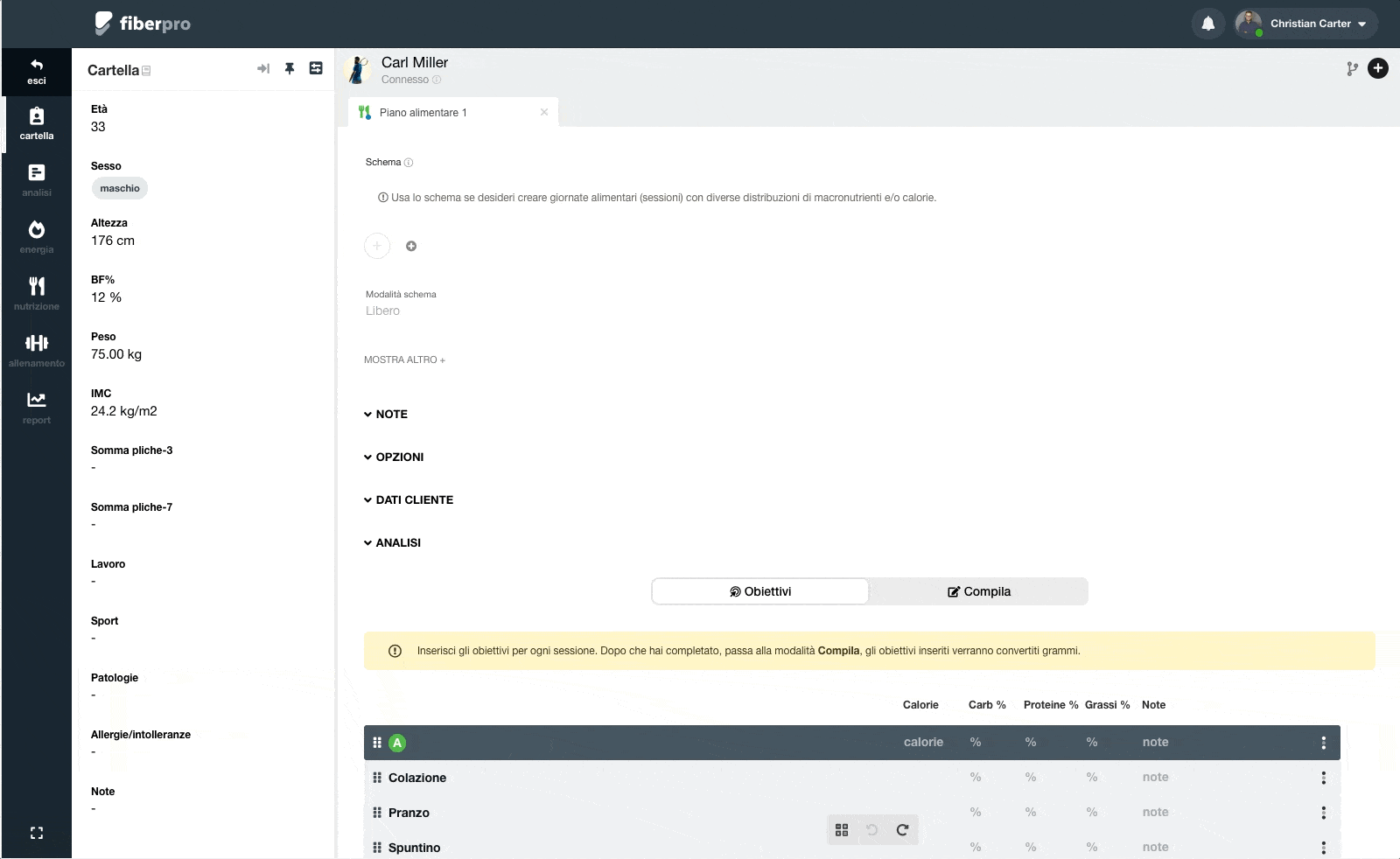
Task: Open the allenamento dumbbell section
Action: click(37, 351)
